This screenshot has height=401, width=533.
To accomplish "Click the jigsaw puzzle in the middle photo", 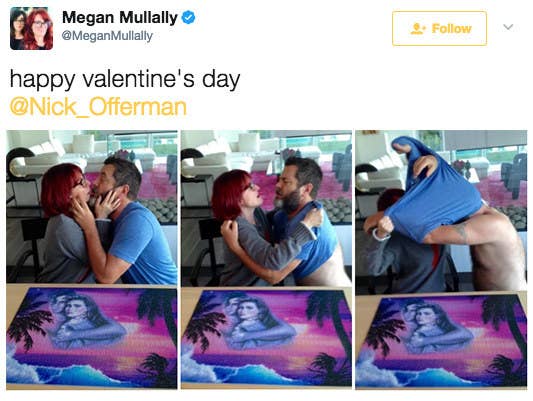I will [266, 338].
